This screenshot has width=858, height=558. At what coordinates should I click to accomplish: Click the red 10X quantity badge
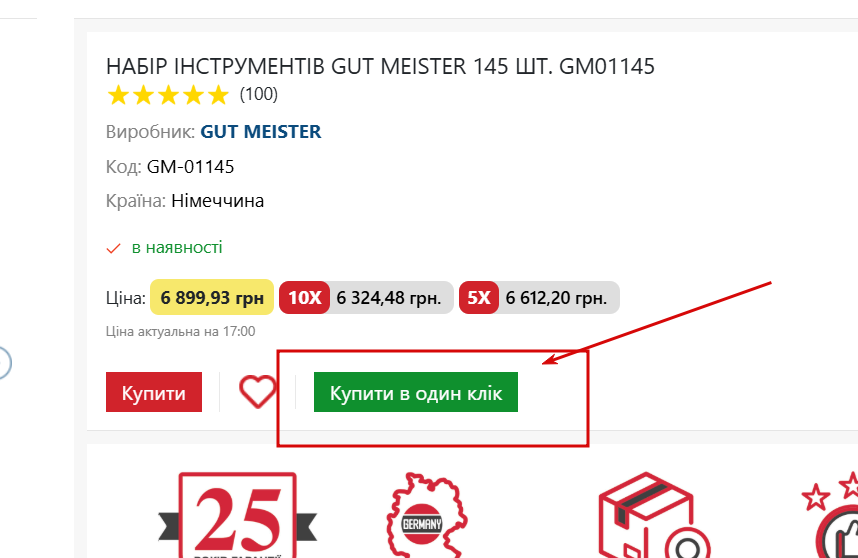pos(305,297)
